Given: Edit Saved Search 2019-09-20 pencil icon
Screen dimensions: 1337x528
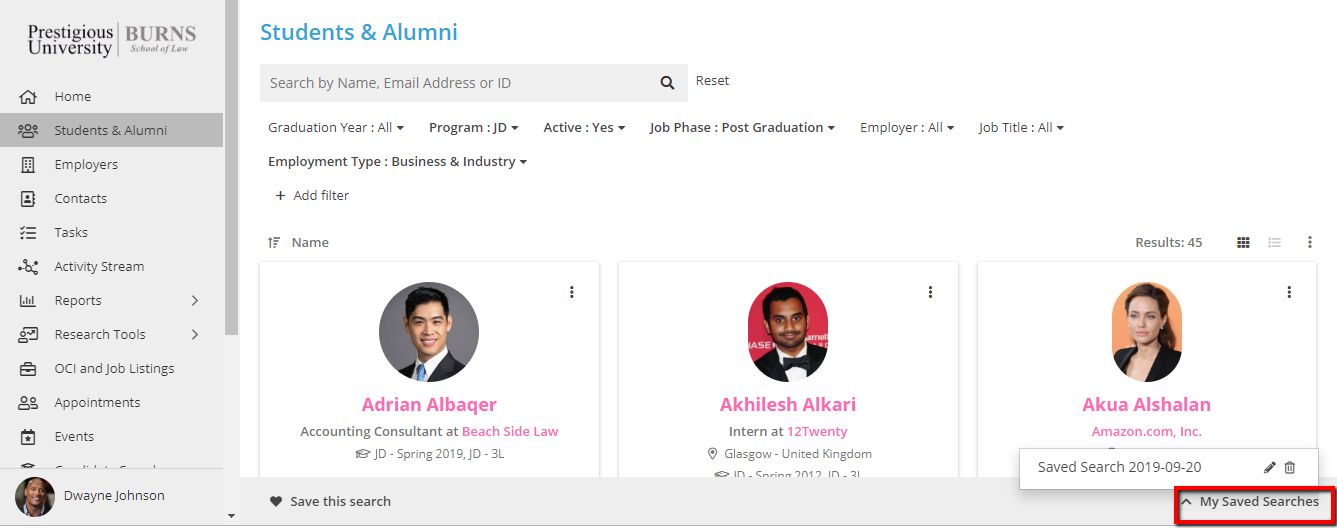Looking at the screenshot, I should [1270, 467].
